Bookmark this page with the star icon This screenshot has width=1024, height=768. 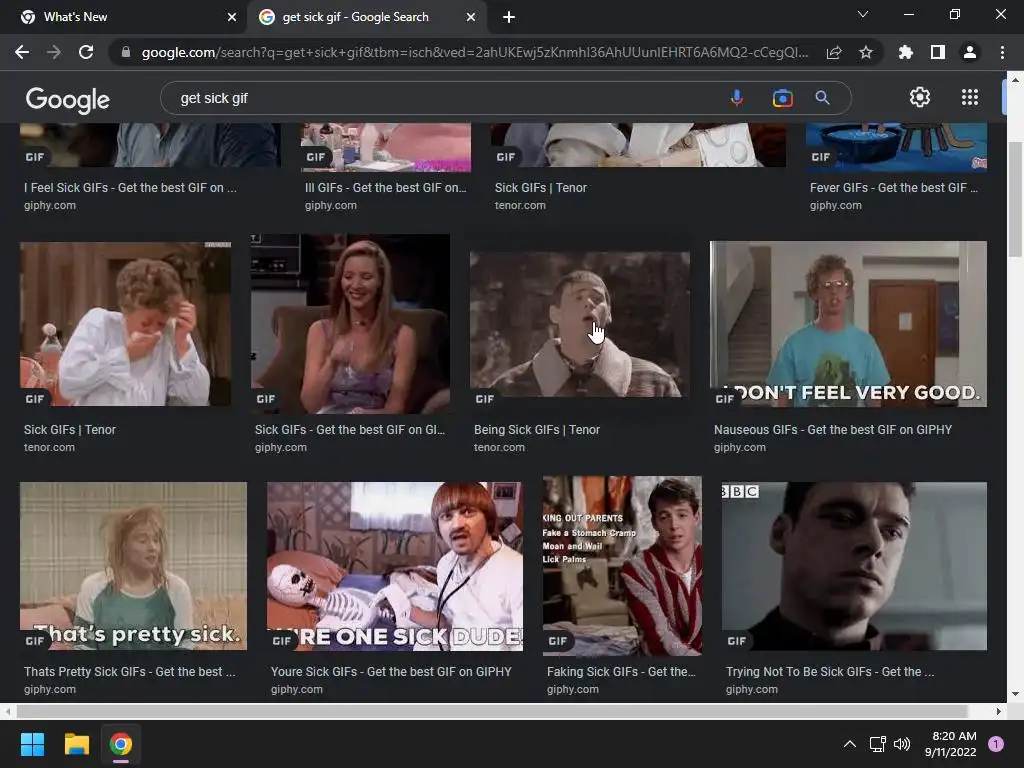(x=866, y=52)
